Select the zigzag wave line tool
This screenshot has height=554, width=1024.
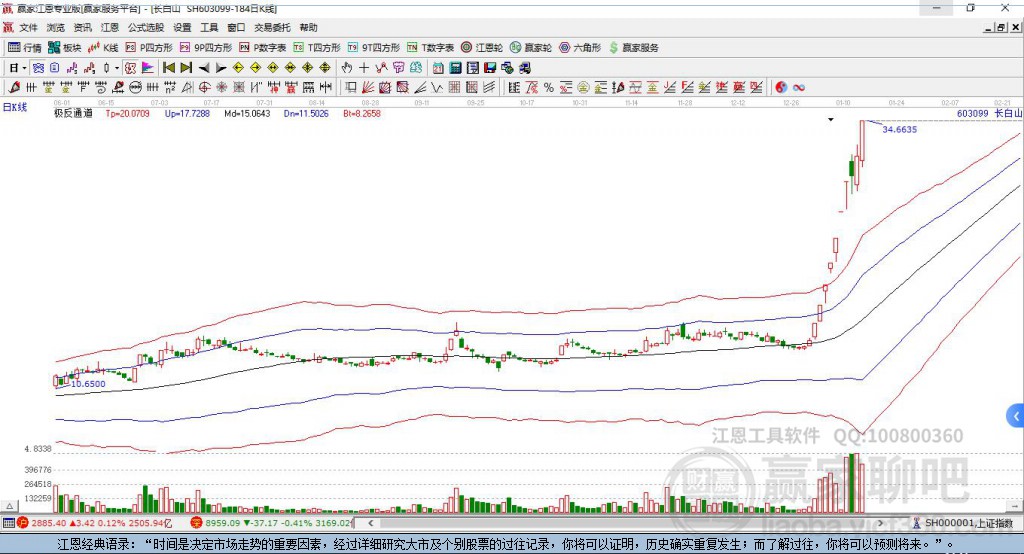coord(436,87)
